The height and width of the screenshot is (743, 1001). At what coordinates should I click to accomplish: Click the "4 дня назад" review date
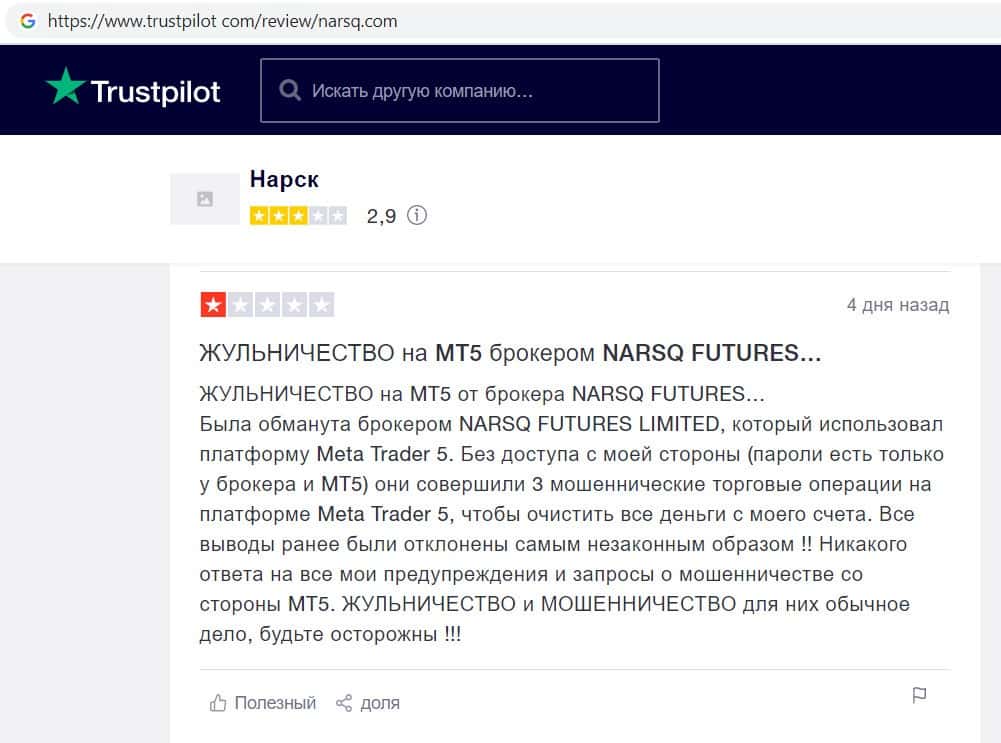pyautogui.click(x=897, y=305)
